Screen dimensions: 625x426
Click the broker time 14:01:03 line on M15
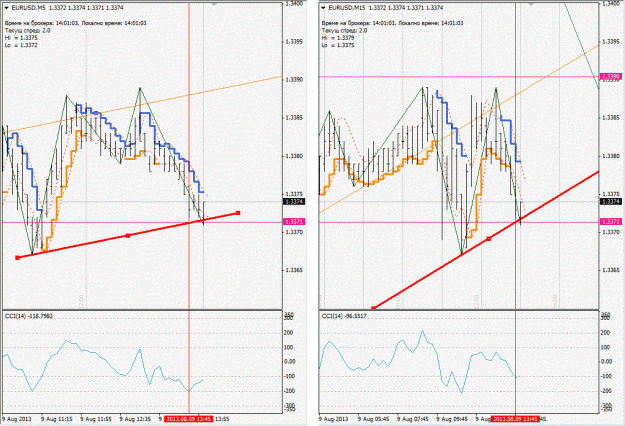(393, 23)
